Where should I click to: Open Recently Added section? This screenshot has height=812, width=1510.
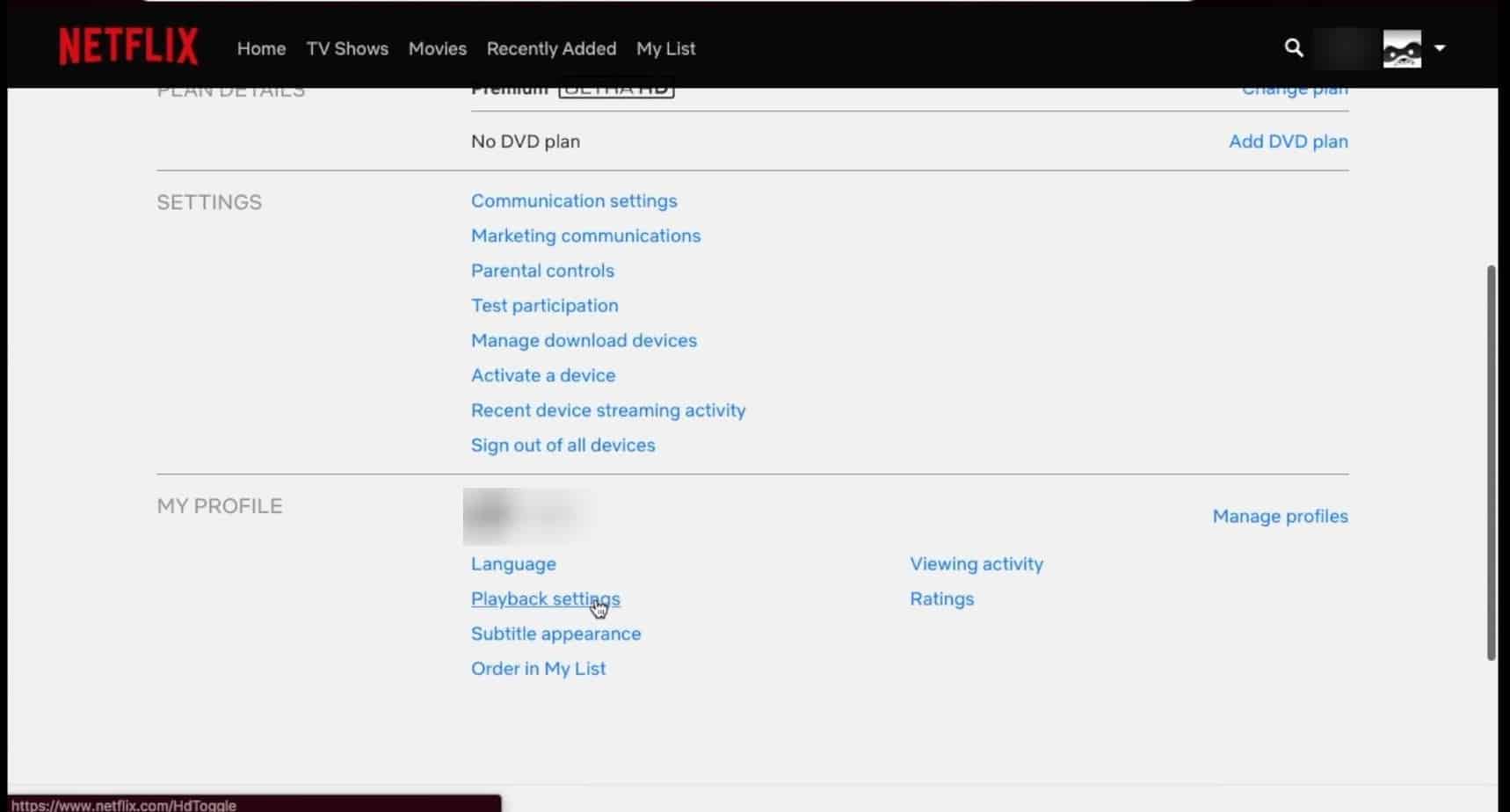tap(551, 49)
